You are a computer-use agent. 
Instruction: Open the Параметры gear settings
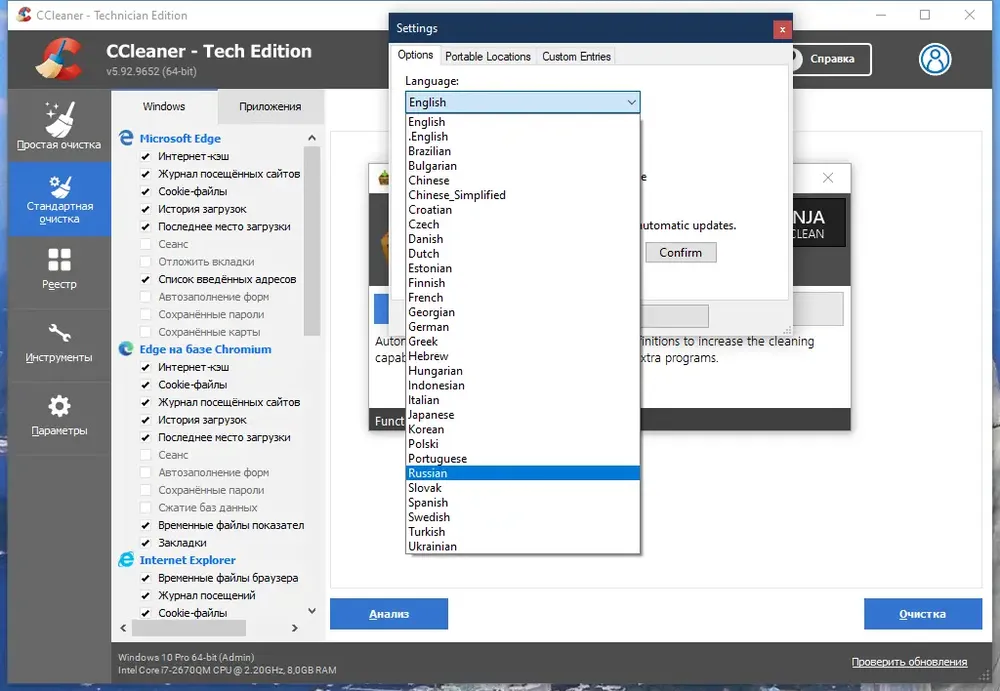[59, 416]
